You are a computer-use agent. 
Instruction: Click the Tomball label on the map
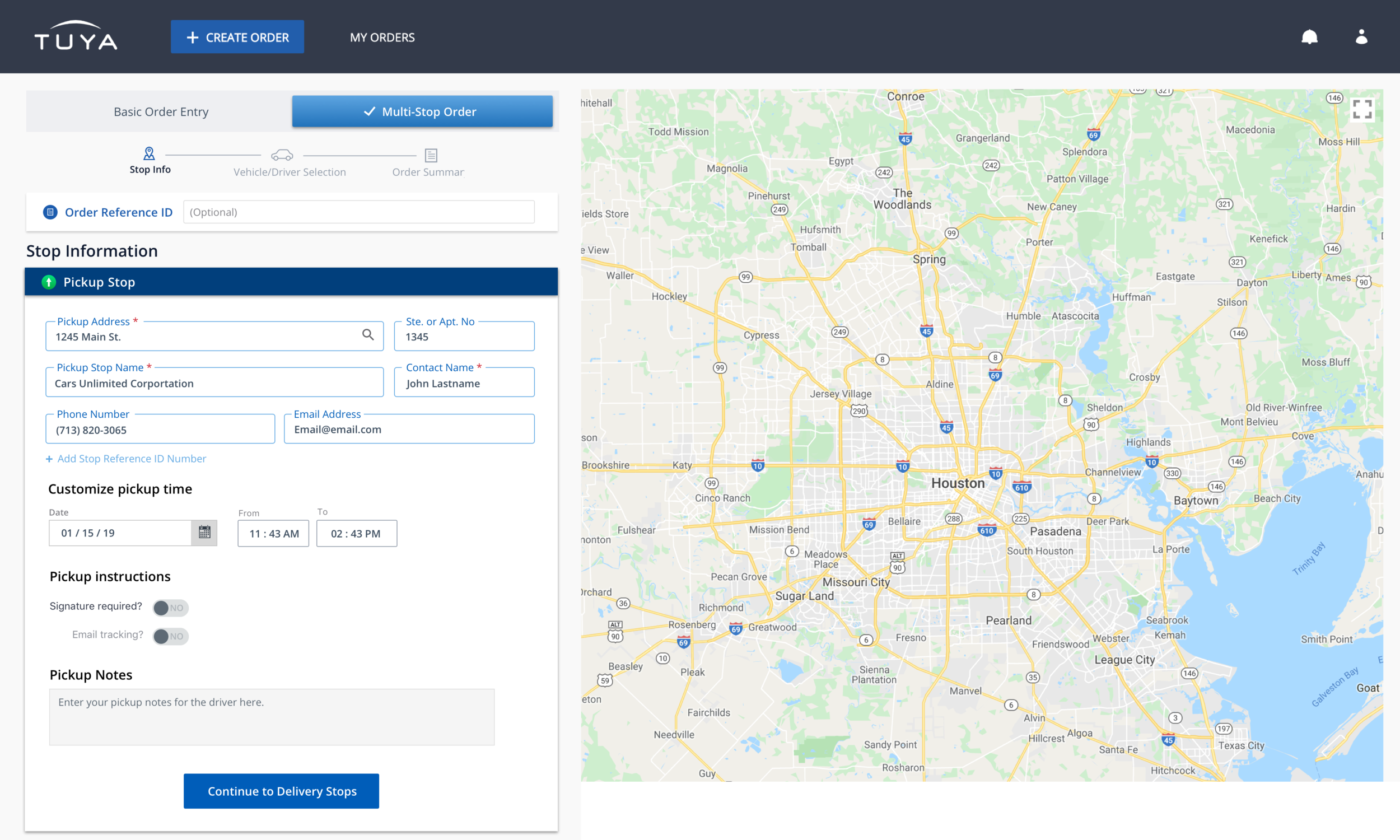[x=808, y=248]
